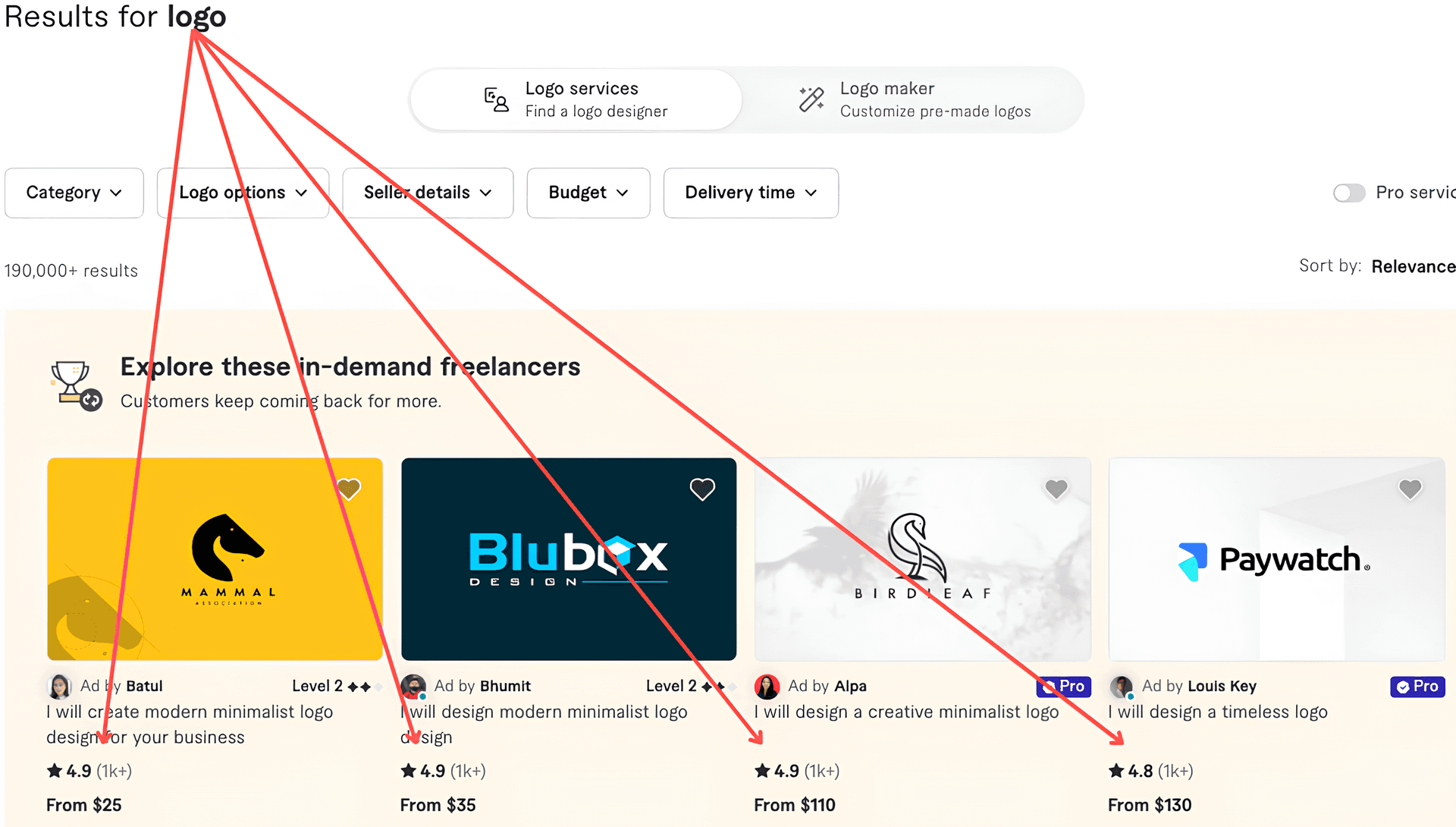Screen dimensions: 1456x827
Task: Click the heart icon on Paywatch listing
Action: coord(1412,490)
